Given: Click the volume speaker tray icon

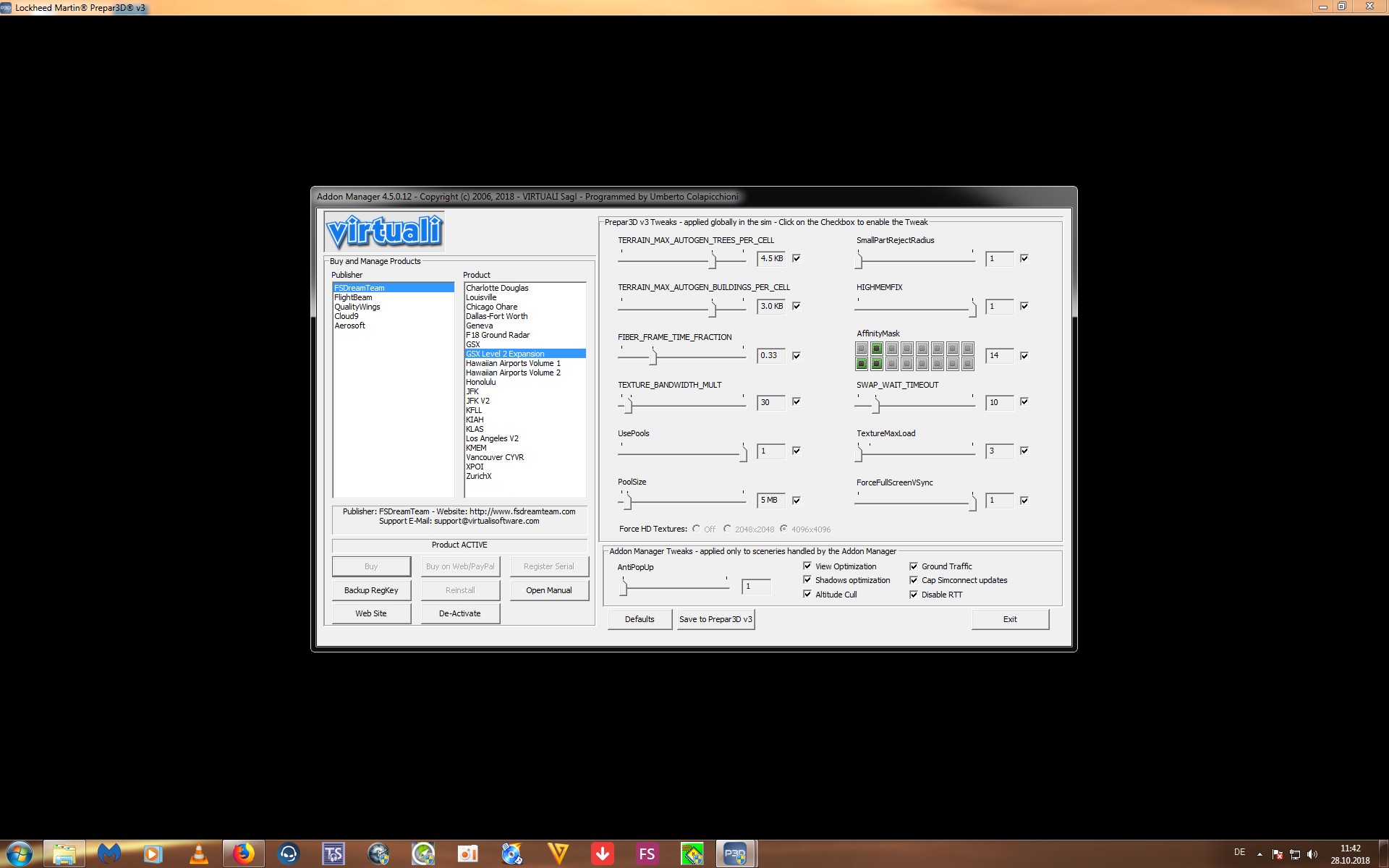Looking at the screenshot, I should click(x=1312, y=854).
